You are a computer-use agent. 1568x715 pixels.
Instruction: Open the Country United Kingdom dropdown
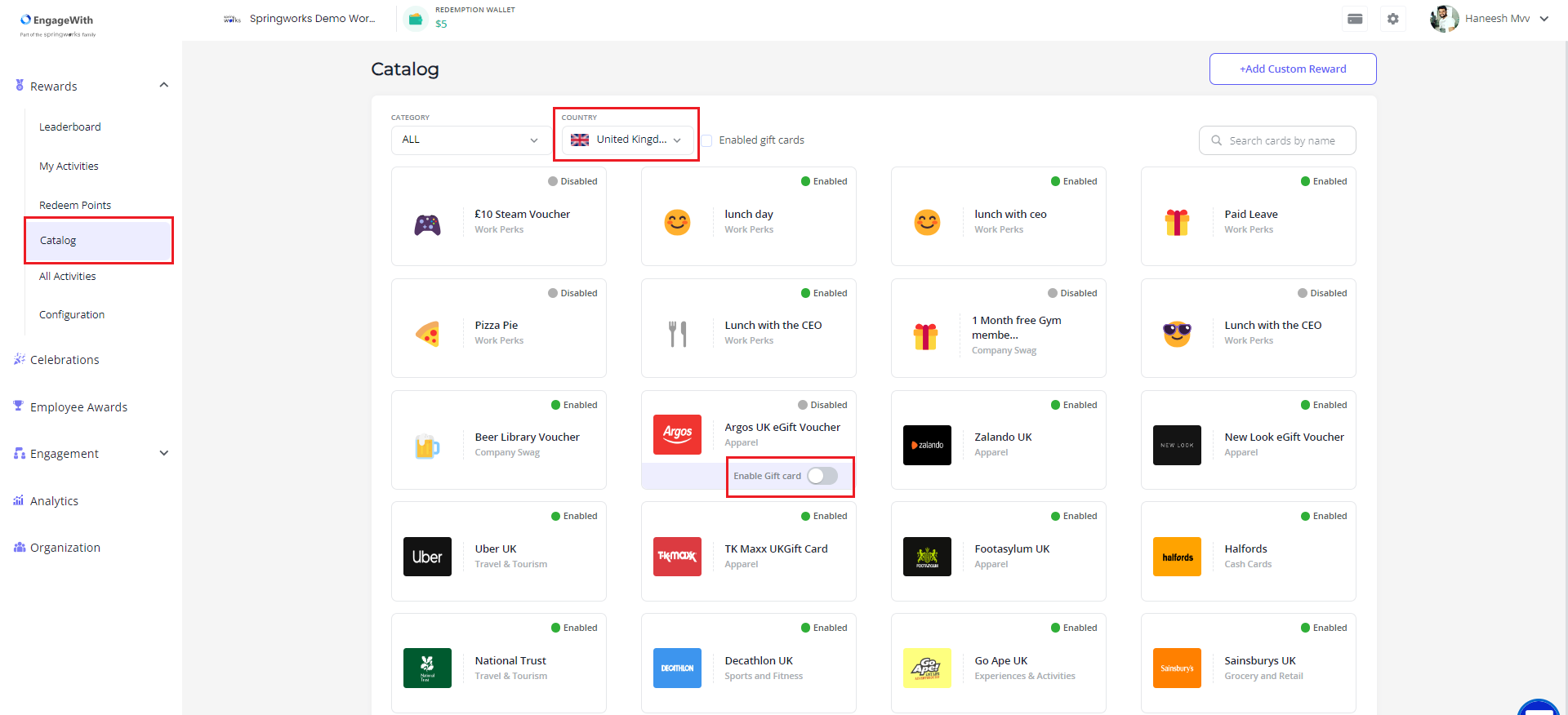coord(627,140)
